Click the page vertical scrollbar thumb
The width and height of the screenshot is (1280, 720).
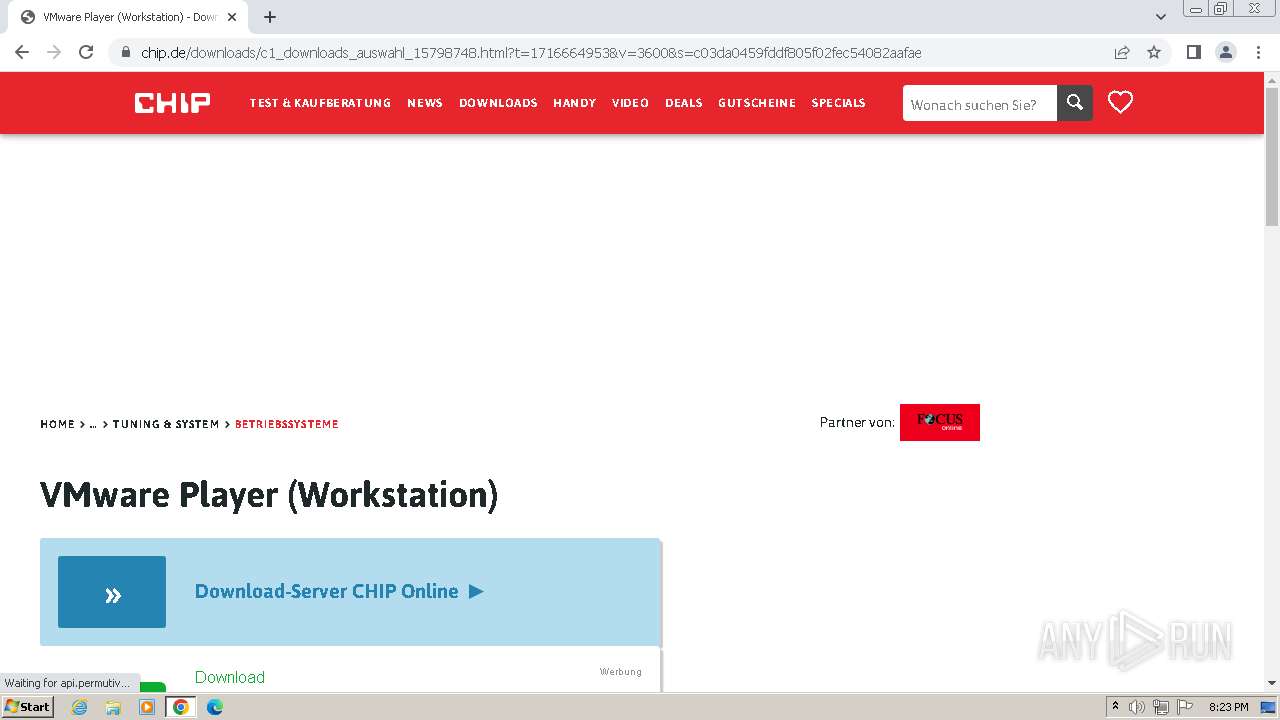pyautogui.click(x=1272, y=157)
